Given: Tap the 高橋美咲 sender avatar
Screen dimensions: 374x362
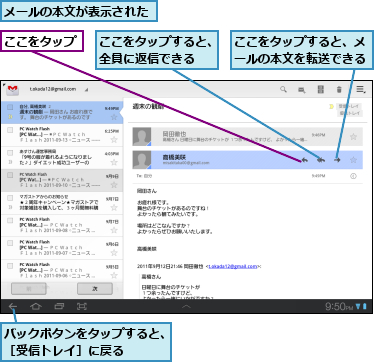Looking at the screenshot, I should point(142,160).
